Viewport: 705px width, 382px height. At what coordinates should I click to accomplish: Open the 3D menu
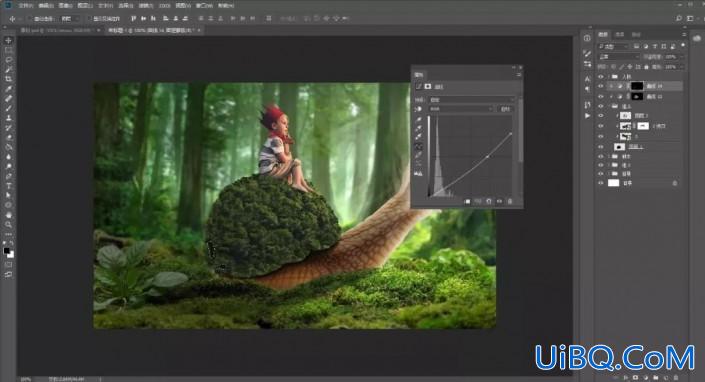165,6
